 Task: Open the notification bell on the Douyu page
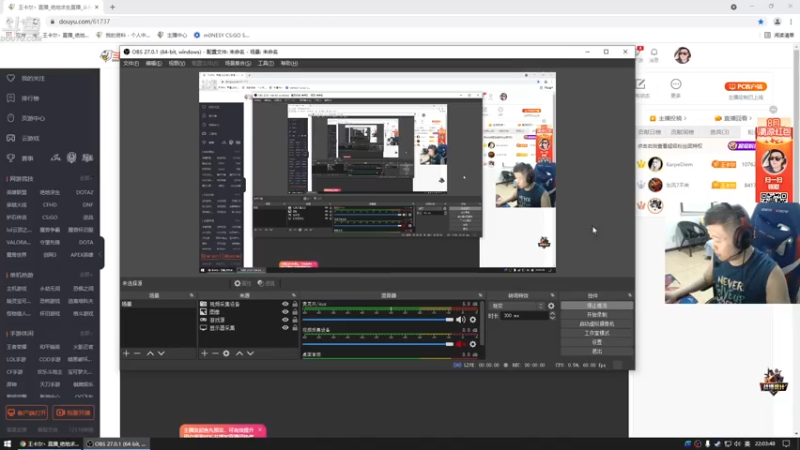pyautogui.click(x=654, y=52)
